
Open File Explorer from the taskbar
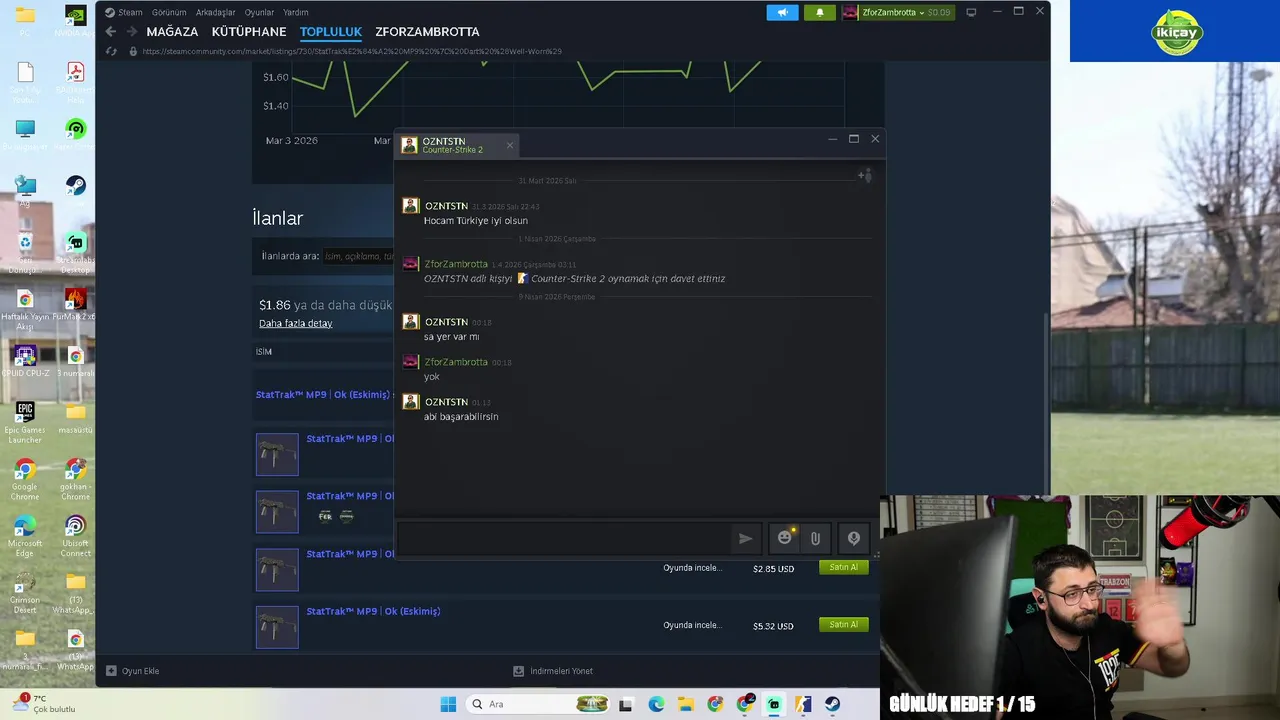tap(685, 704)
